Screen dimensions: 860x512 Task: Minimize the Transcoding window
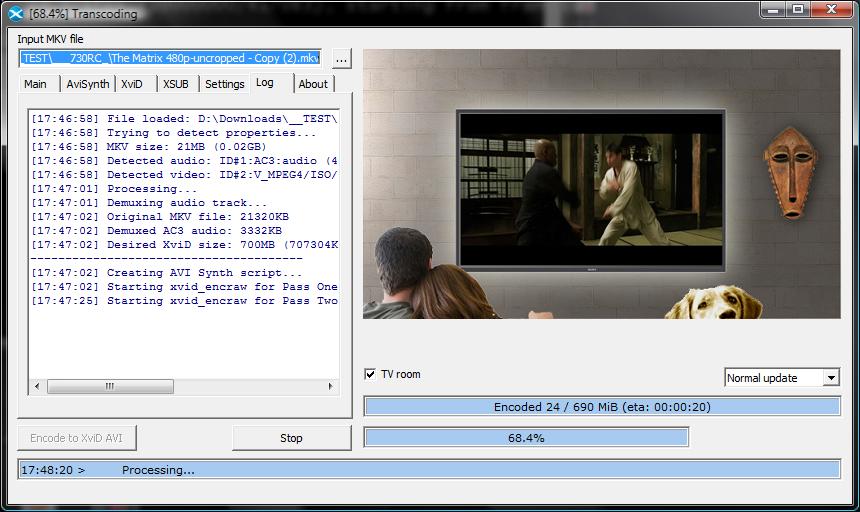pos(773,9)
